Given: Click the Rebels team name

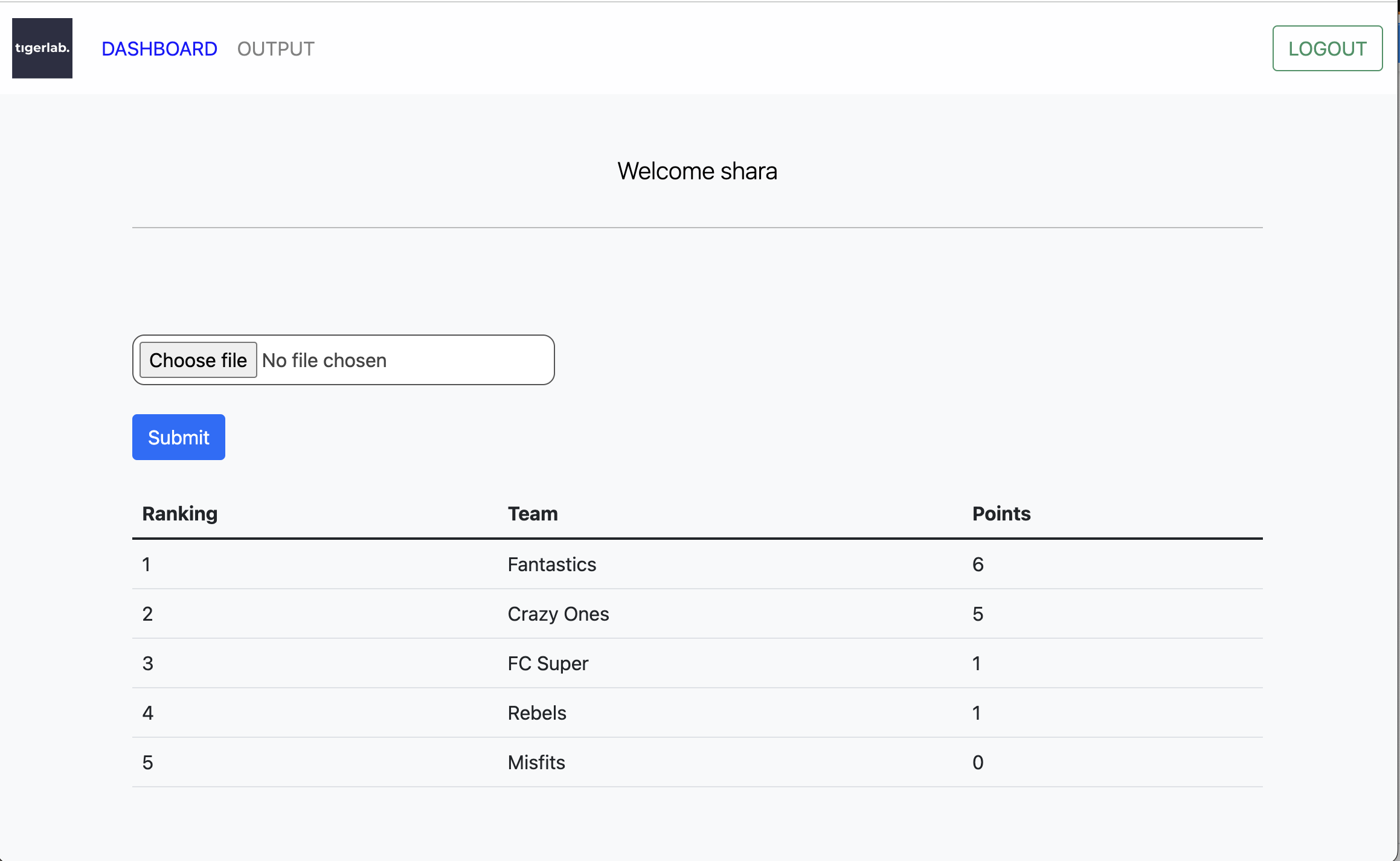Looking at the screenshot, I should [536, 713].
